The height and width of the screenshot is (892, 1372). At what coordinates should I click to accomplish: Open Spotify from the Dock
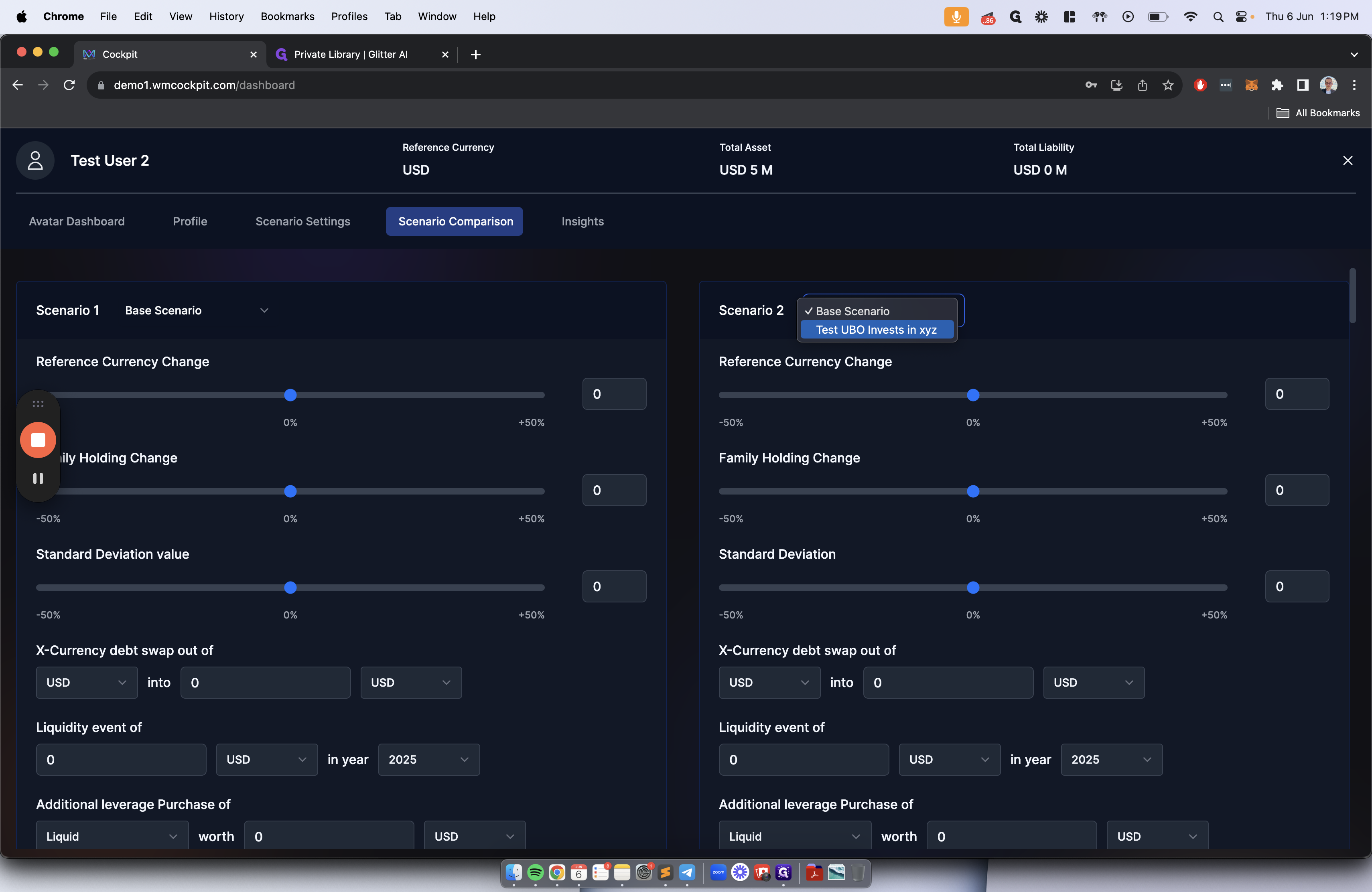pyautogui.click(x=535, y=872)
